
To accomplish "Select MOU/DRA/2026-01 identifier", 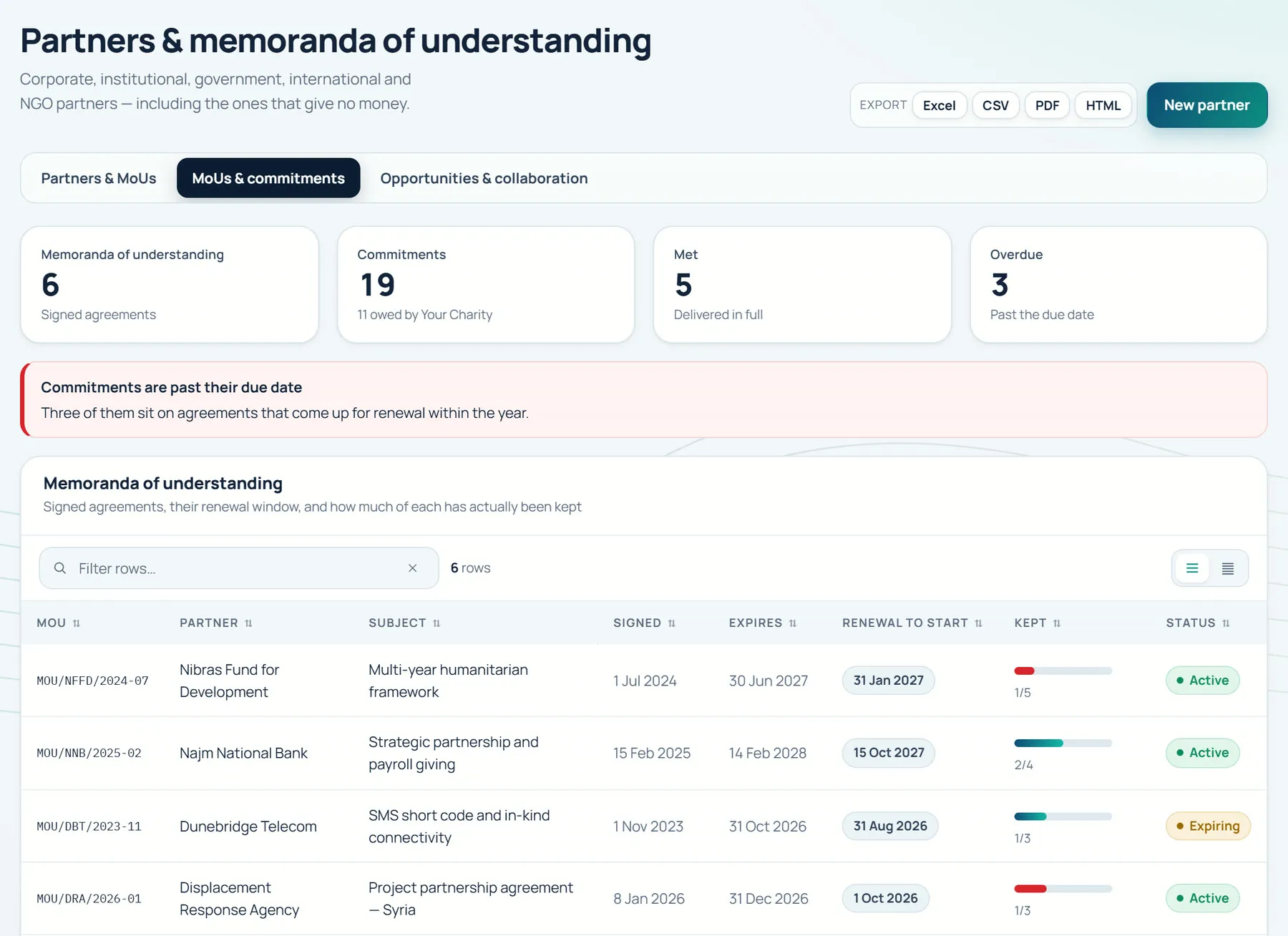I will [x=89, y=899].
